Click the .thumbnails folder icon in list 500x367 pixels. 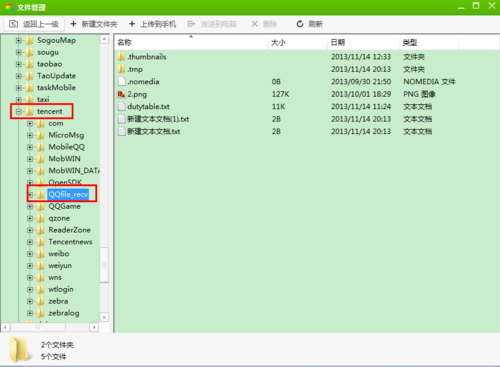121,57
